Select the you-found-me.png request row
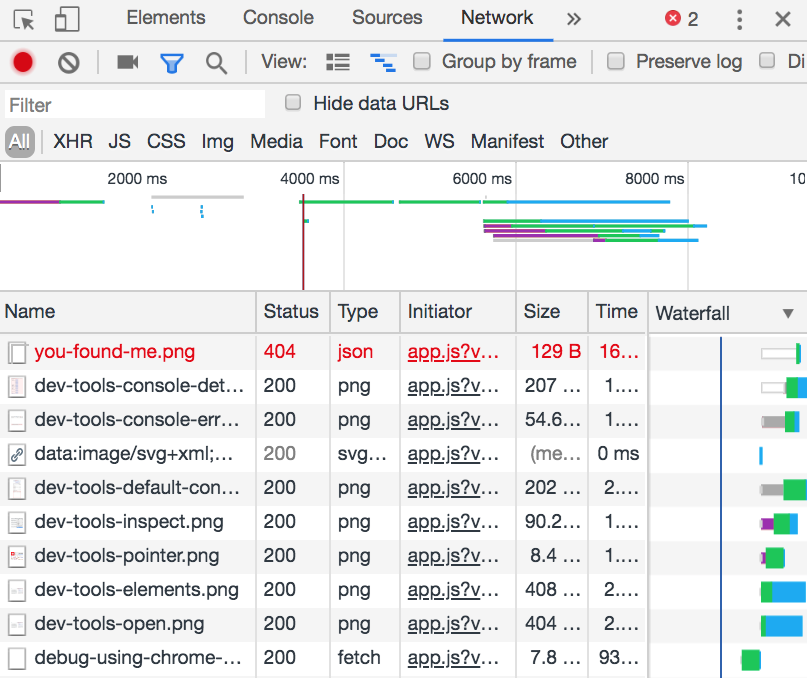807x678 pixels. point(323,352)
